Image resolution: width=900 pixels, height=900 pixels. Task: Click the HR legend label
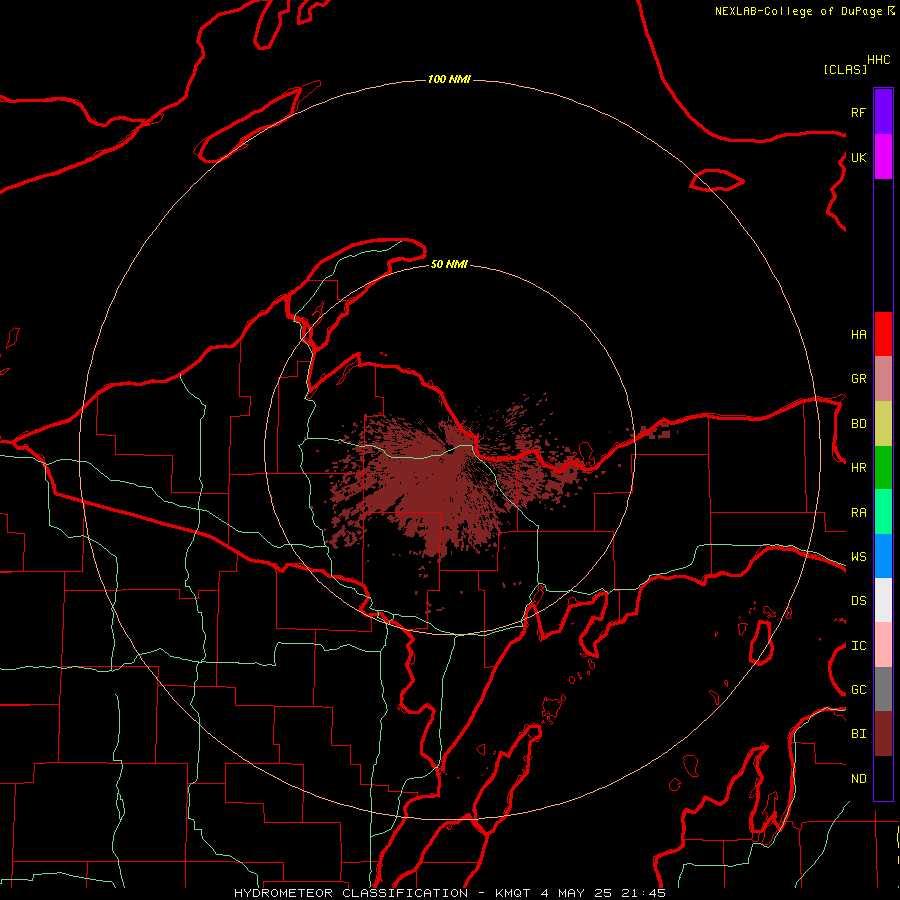pyautogui.click(x=858, y=468)
